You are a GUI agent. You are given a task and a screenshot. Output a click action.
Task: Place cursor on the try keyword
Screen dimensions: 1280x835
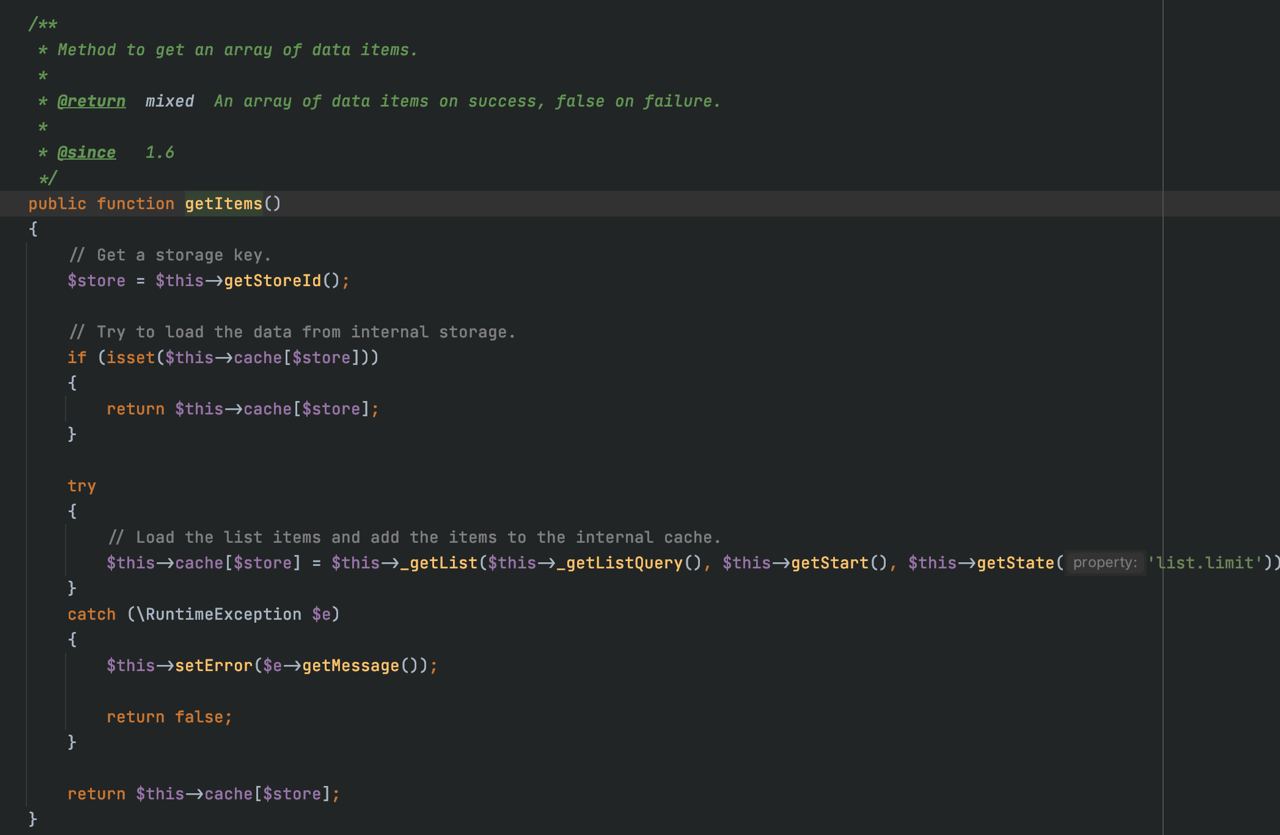(82, 486)
